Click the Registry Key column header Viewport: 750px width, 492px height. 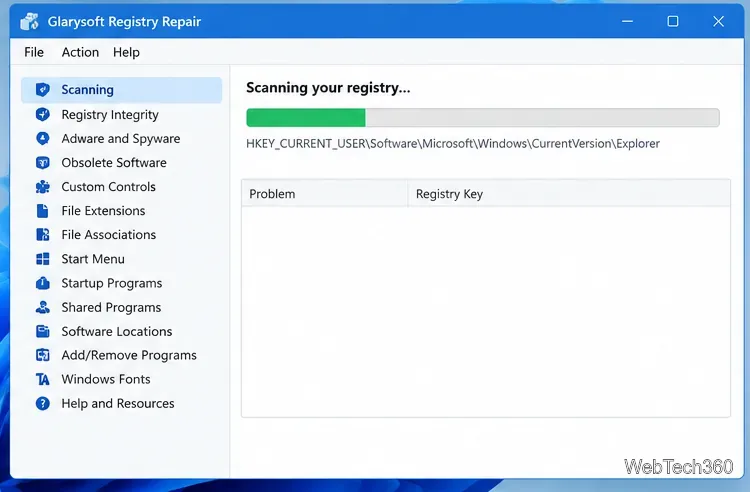click(x=569, y=194)
